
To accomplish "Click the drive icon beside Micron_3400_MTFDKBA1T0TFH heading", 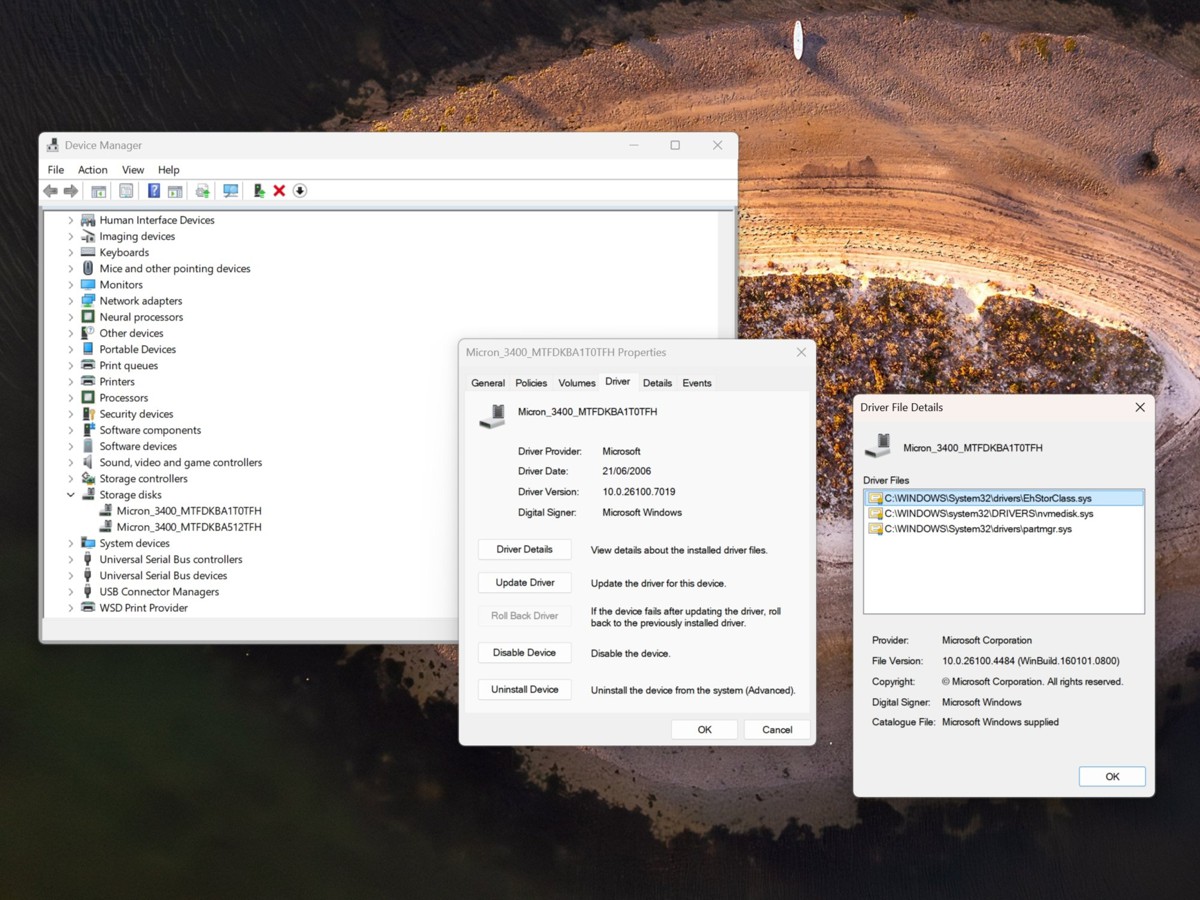I will point(491,414).
